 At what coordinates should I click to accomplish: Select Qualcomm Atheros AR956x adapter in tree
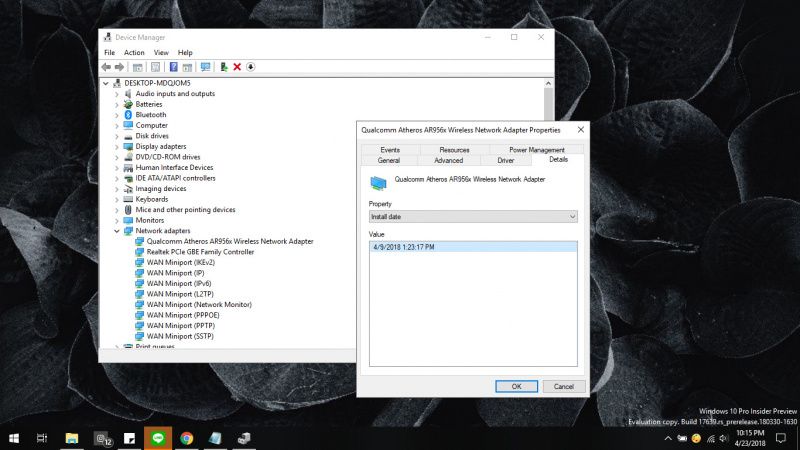click(x=230, y=241)
